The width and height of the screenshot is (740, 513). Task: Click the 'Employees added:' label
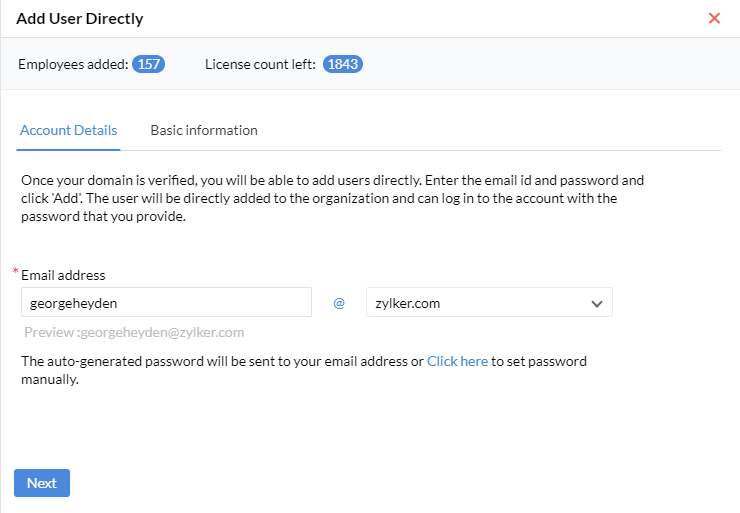click(73, 64)
